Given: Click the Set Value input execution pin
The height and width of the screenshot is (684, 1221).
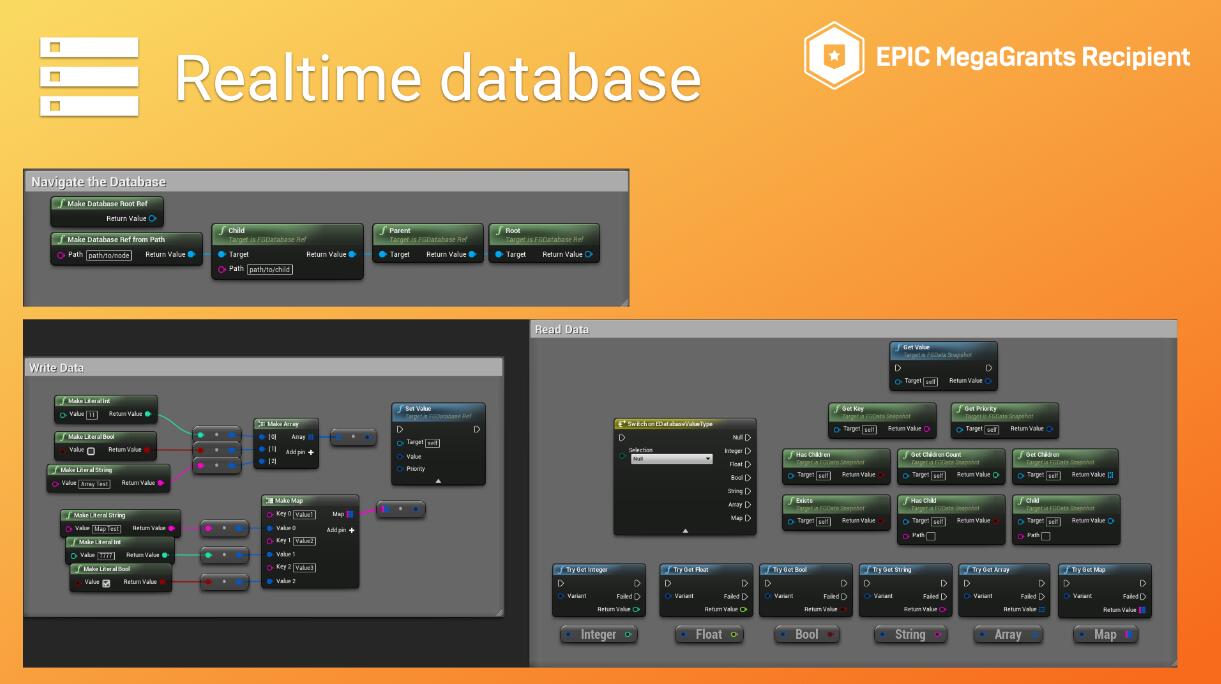Looking at the screenshot, I should click(400, 429).
